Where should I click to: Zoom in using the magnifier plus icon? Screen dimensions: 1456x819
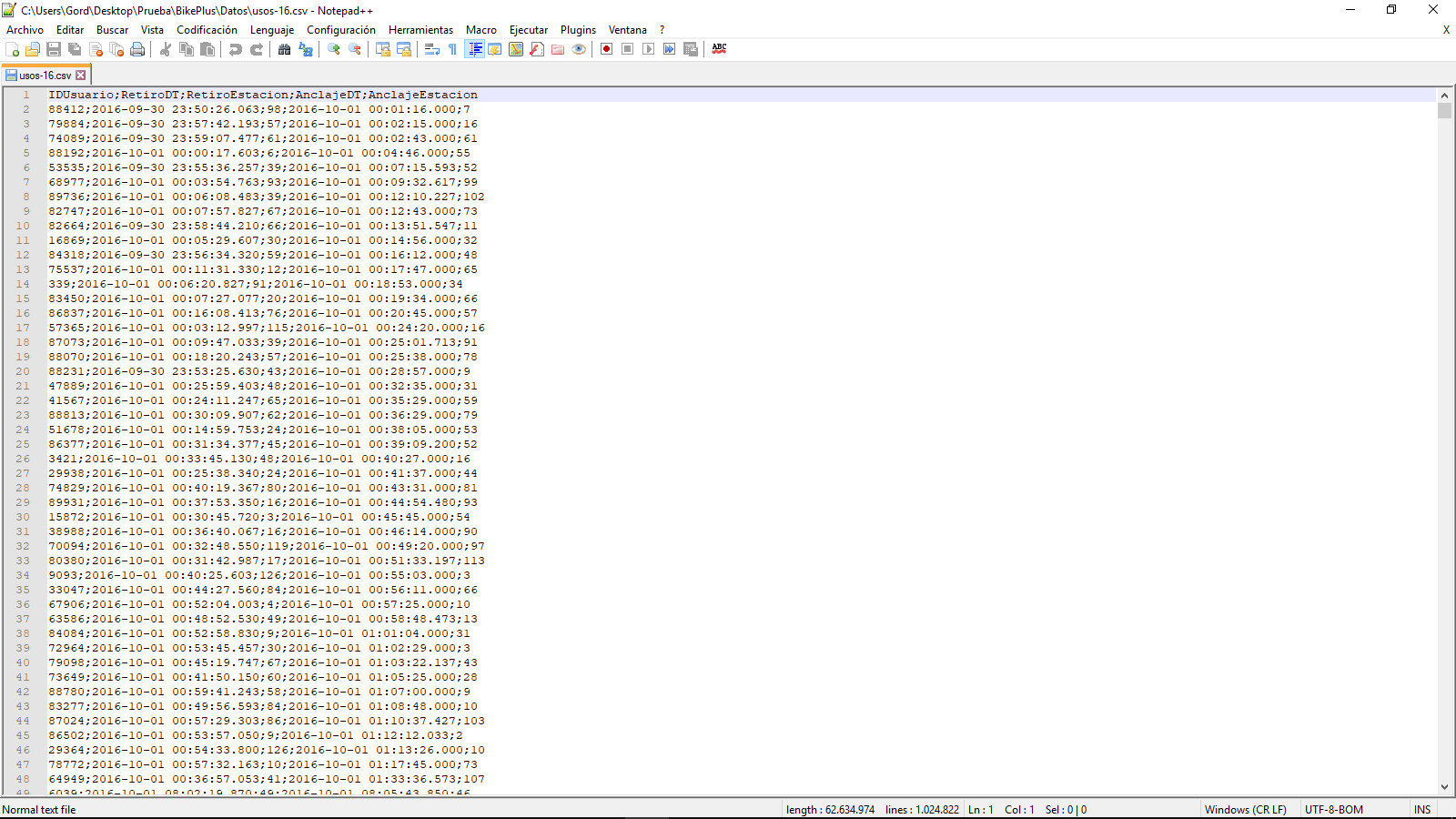click(x=334, y=49)
